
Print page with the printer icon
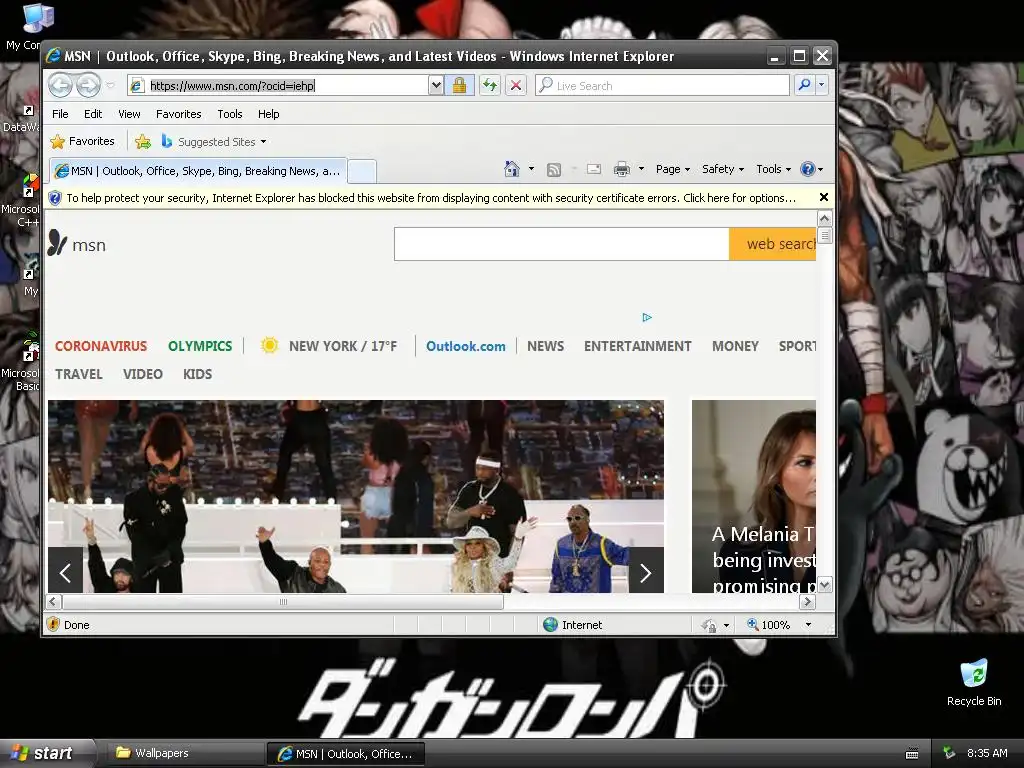coord(622,169)
